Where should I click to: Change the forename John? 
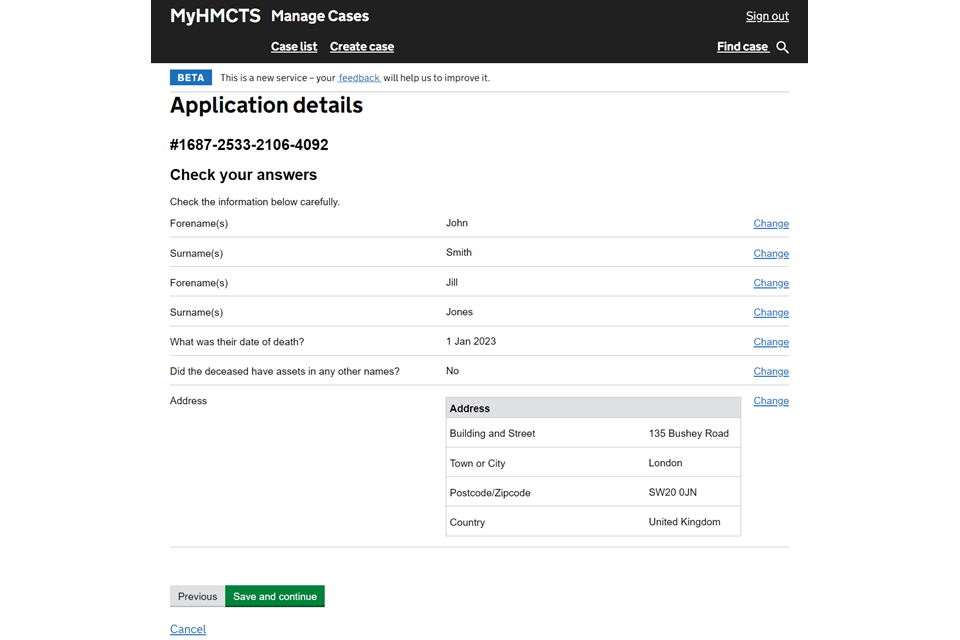pos(771,224)
